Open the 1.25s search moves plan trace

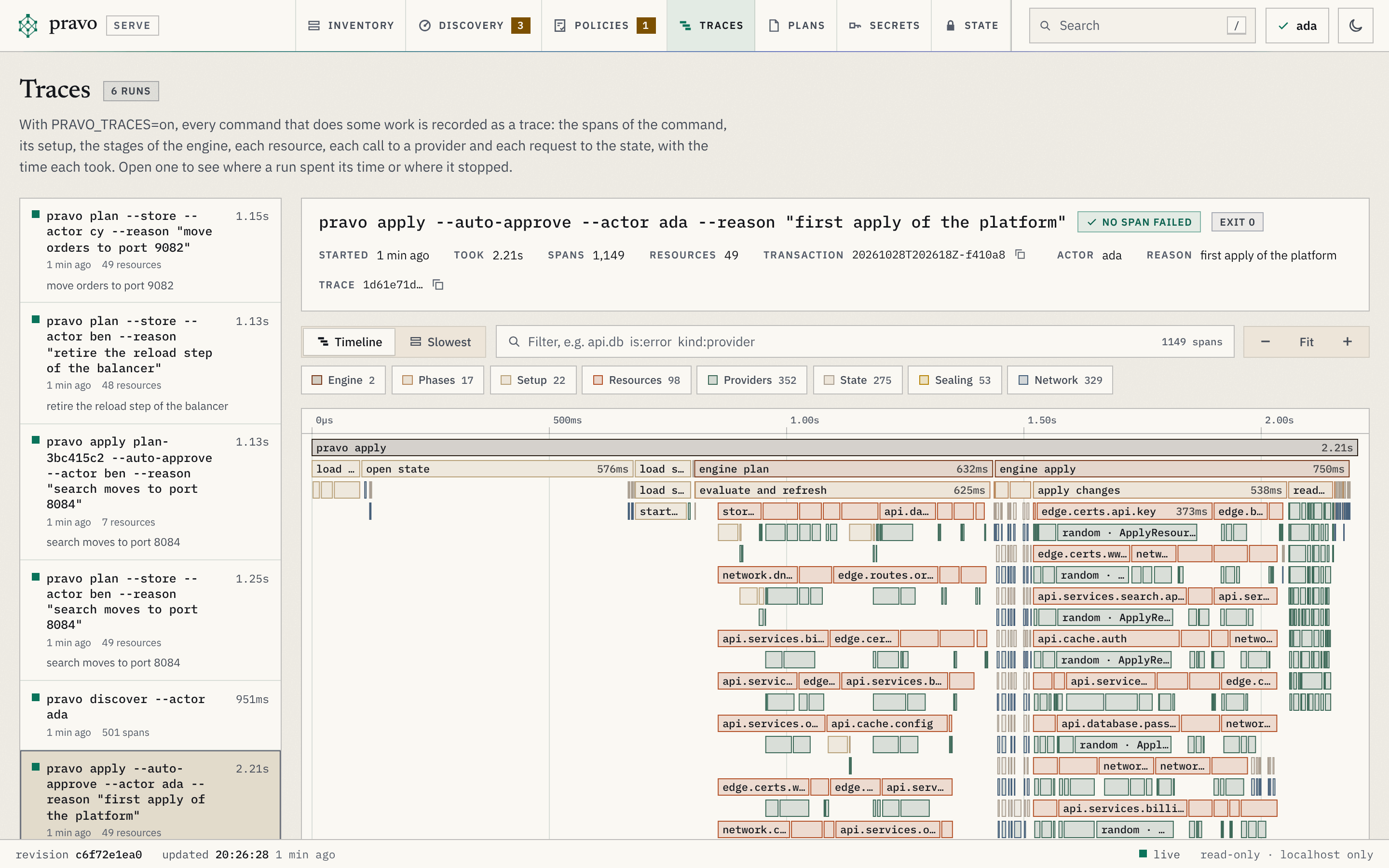tap(150, 620)
